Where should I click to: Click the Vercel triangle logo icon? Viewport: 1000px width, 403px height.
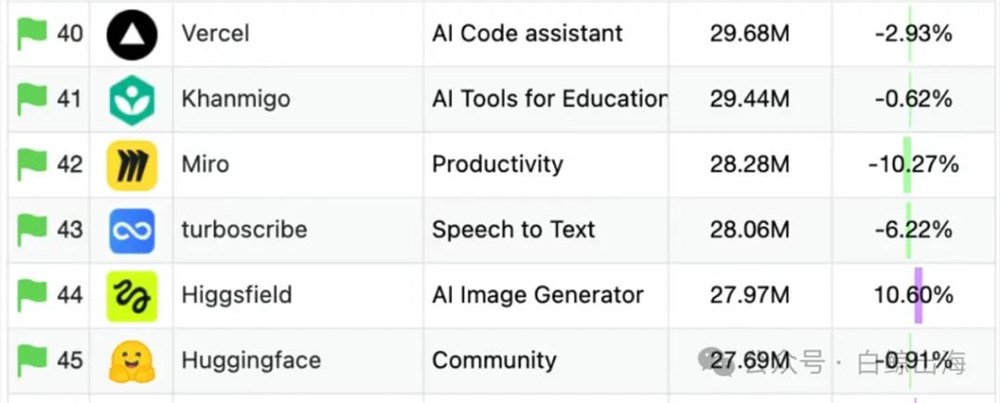(x=132, y=34)
